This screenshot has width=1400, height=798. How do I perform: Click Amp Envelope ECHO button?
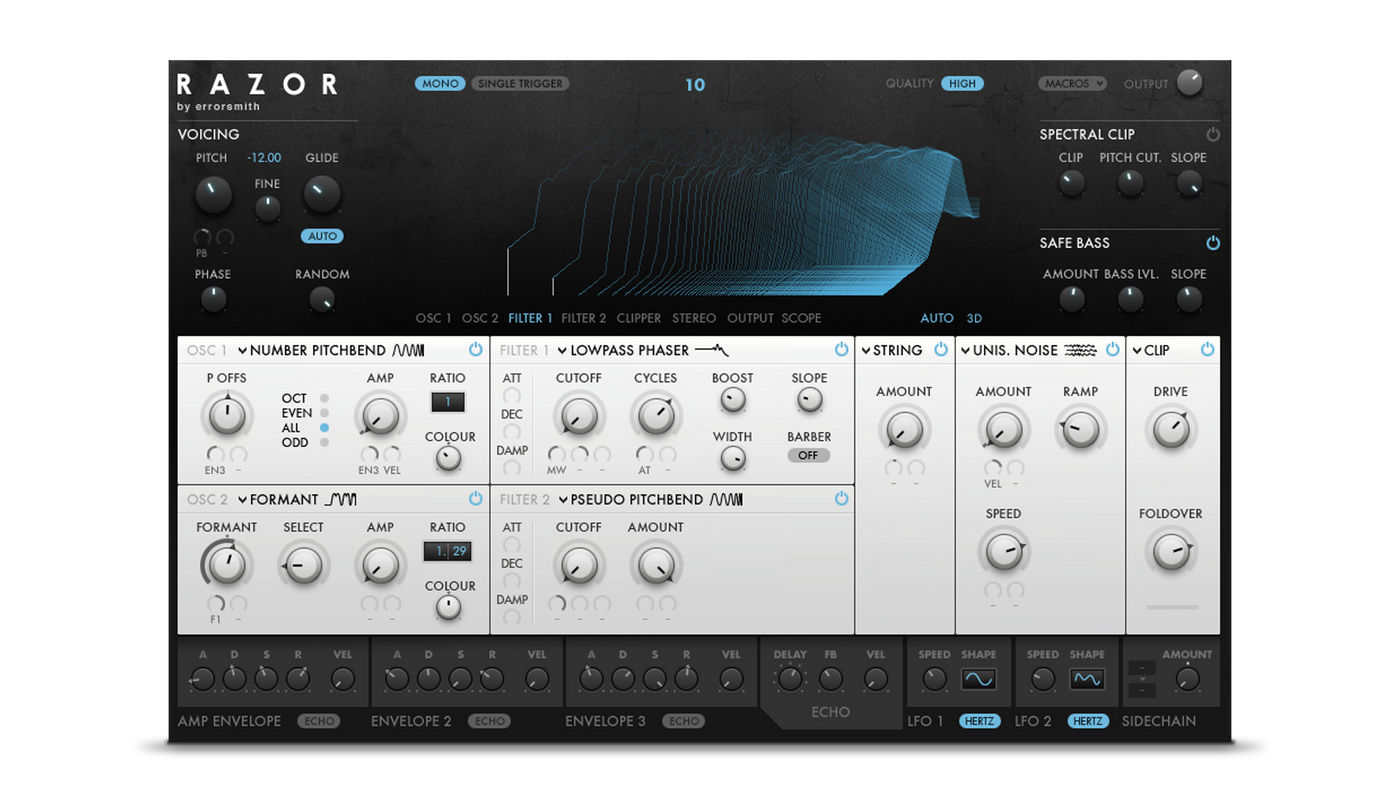320,721
